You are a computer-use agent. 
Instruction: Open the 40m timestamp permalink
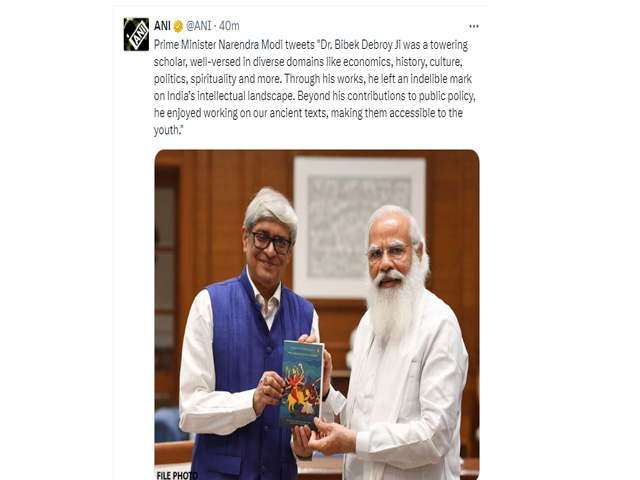tap(229, 26)
